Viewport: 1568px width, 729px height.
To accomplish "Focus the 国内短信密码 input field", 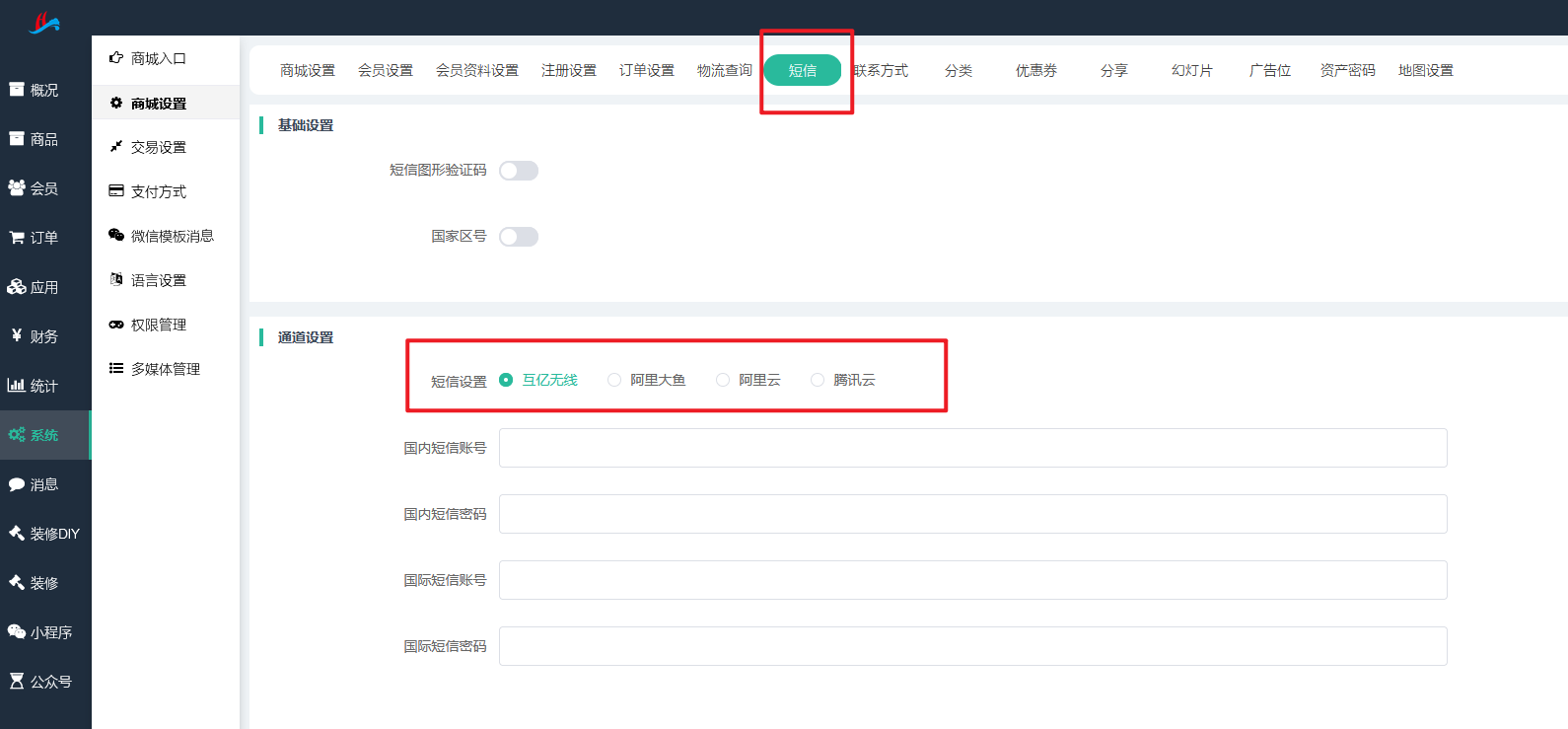I will 973,514.
